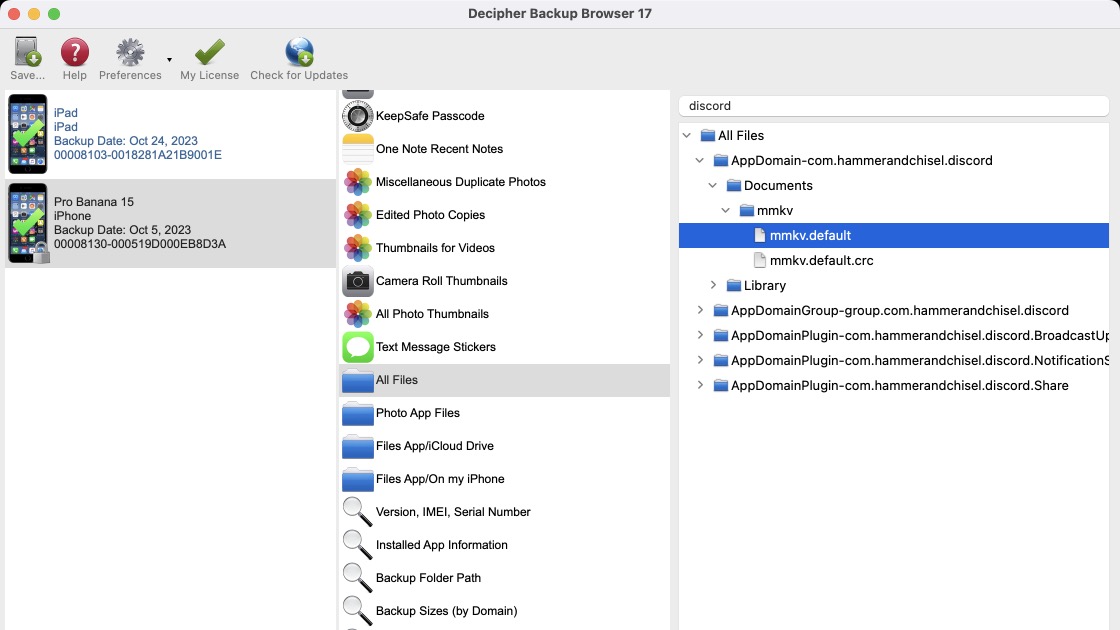Screen dimensions: 1120x630
Task: Expand AppDomainGroup-group.com.hammerandchisel.discord node
Action: [x=699, y=310]
